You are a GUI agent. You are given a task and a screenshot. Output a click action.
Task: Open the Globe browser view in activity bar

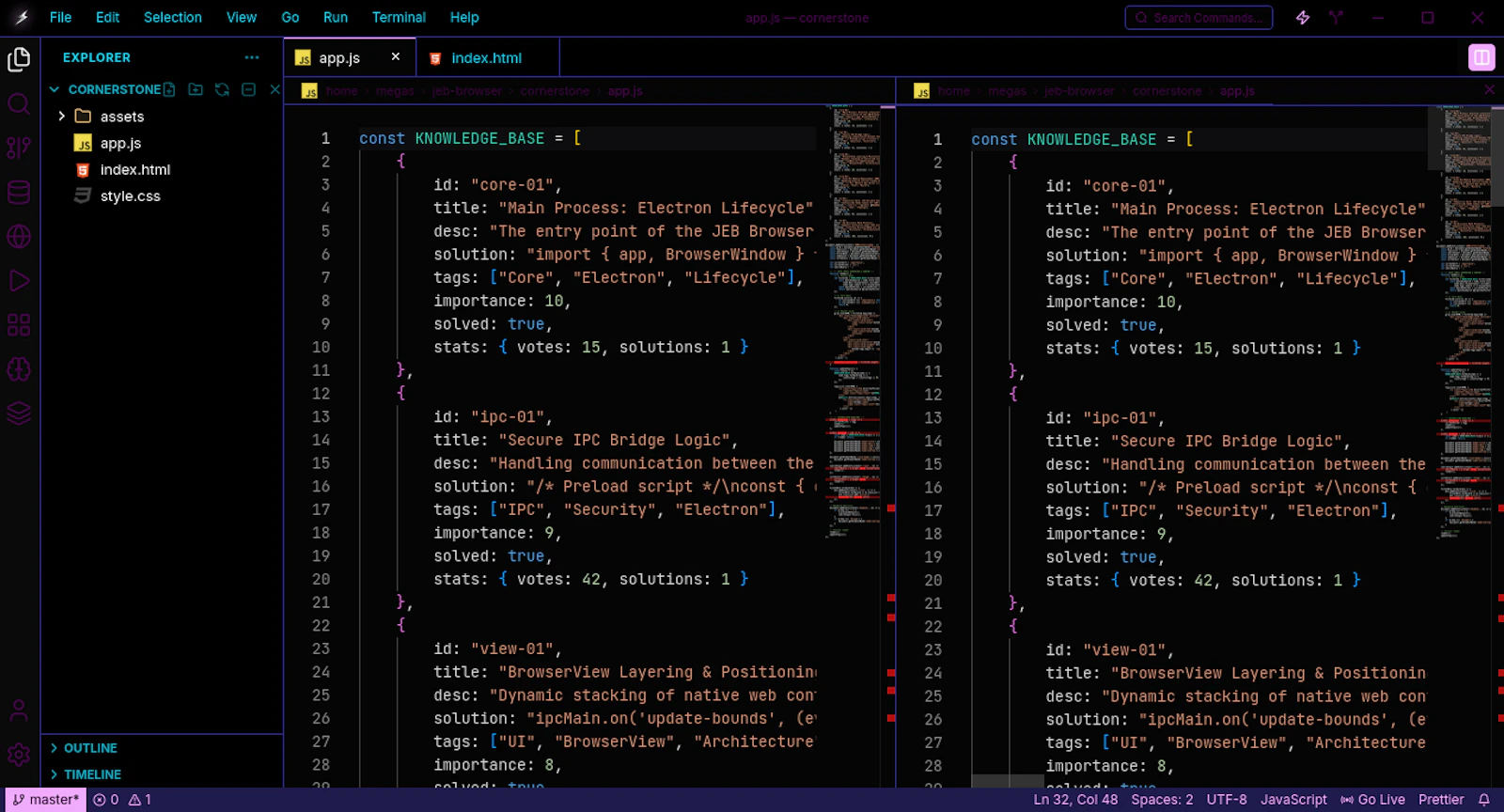click(x=19, y=236)
